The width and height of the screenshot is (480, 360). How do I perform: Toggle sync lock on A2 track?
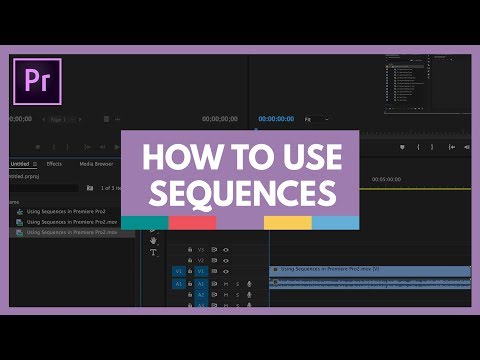(214, 295)
